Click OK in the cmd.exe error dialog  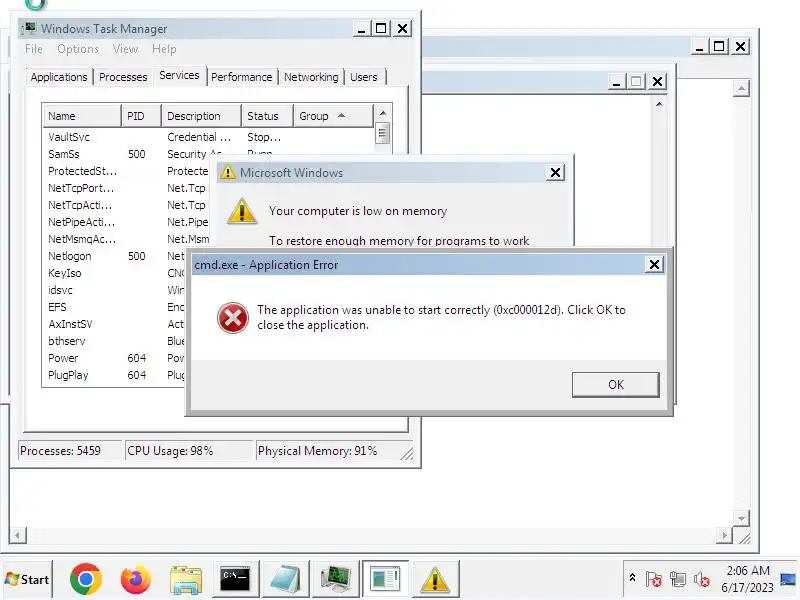click(615, 385)
